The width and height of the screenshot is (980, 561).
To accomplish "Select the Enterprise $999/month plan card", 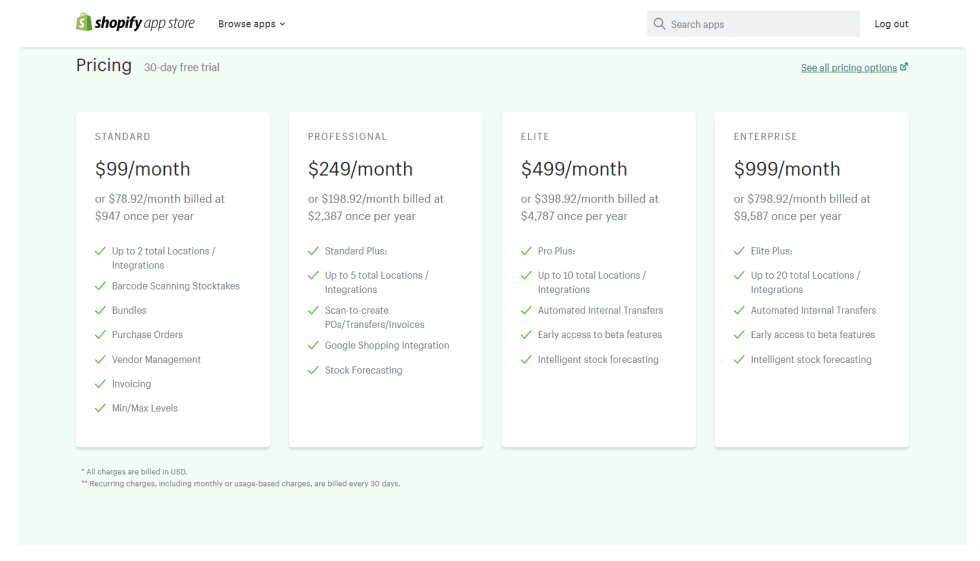I will (812, 279).
